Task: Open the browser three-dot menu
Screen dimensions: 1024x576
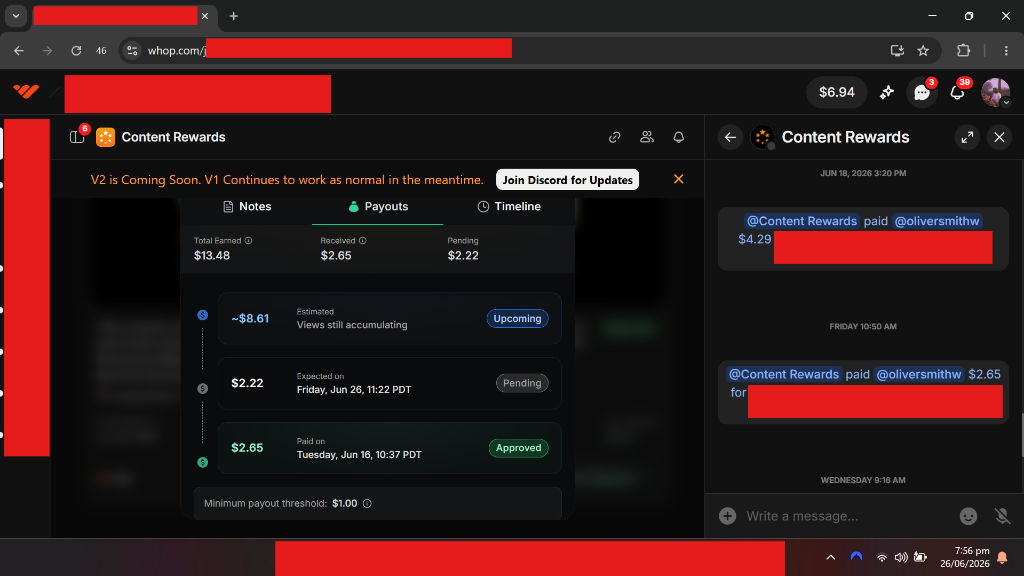Action: pos(1006,50)
